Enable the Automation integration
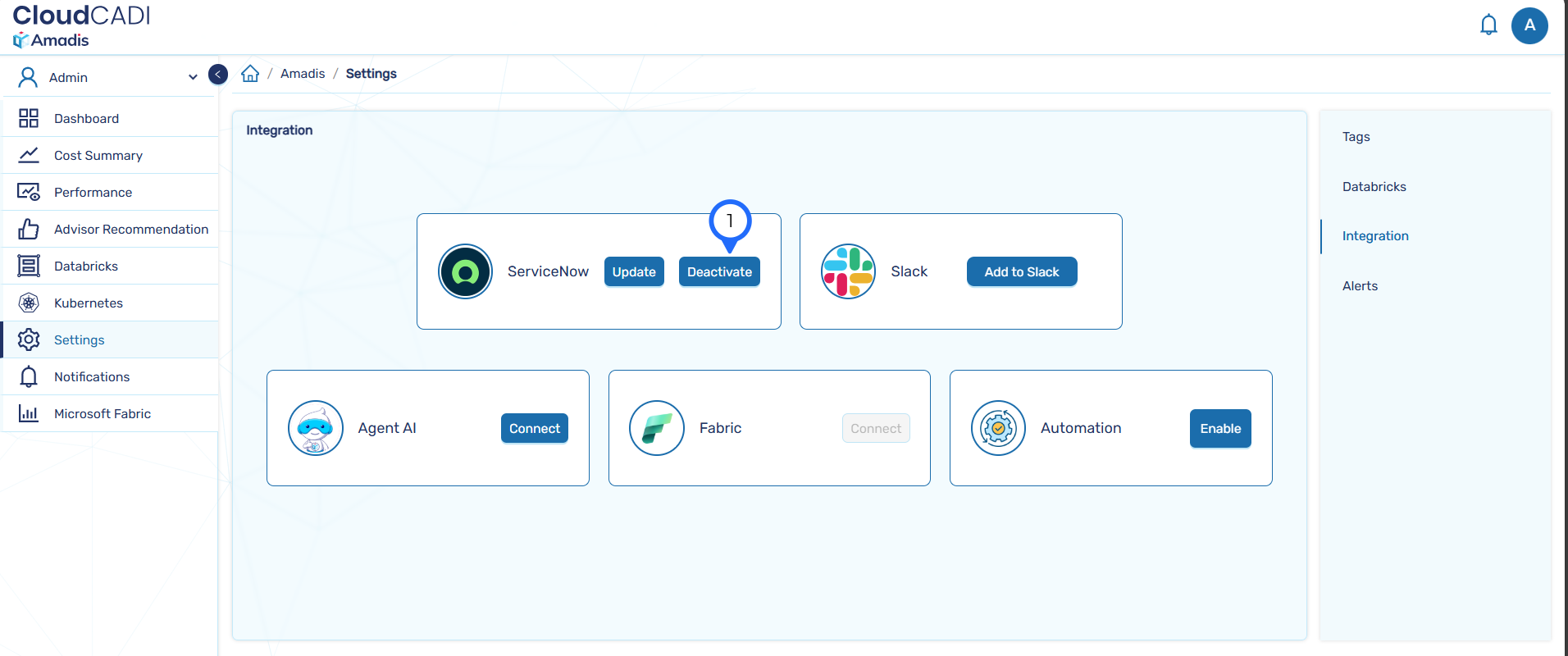Screen dimensions: 1568x656 click(x=1220, y=429)
